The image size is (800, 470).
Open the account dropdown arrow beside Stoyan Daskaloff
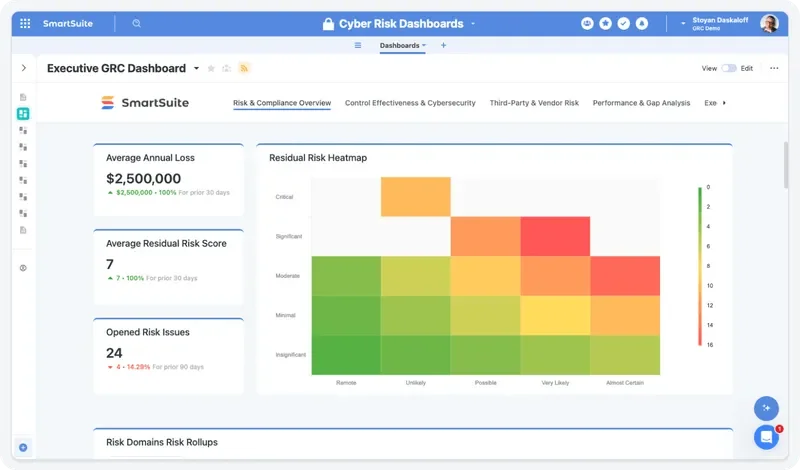pyautogui.click(x=683, y=23)
